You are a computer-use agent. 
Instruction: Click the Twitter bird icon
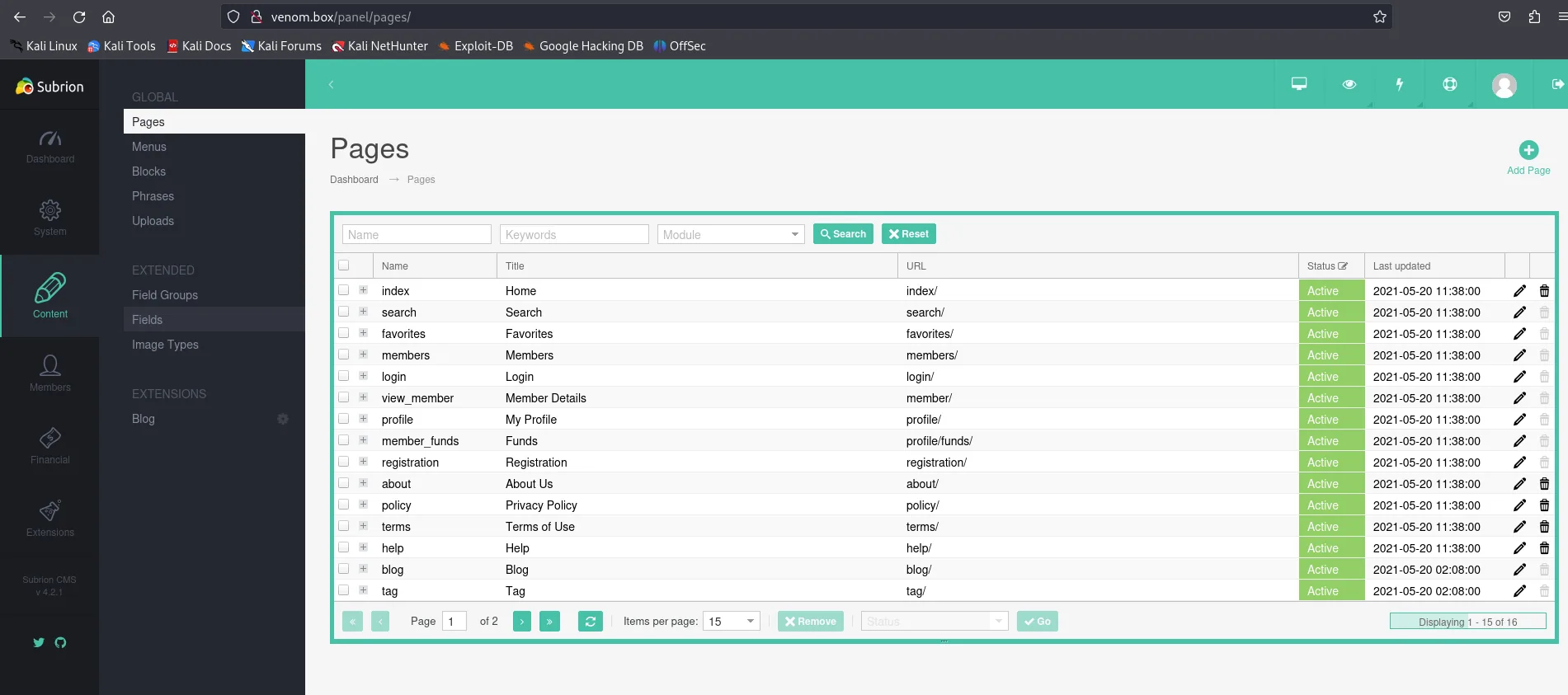39,642
